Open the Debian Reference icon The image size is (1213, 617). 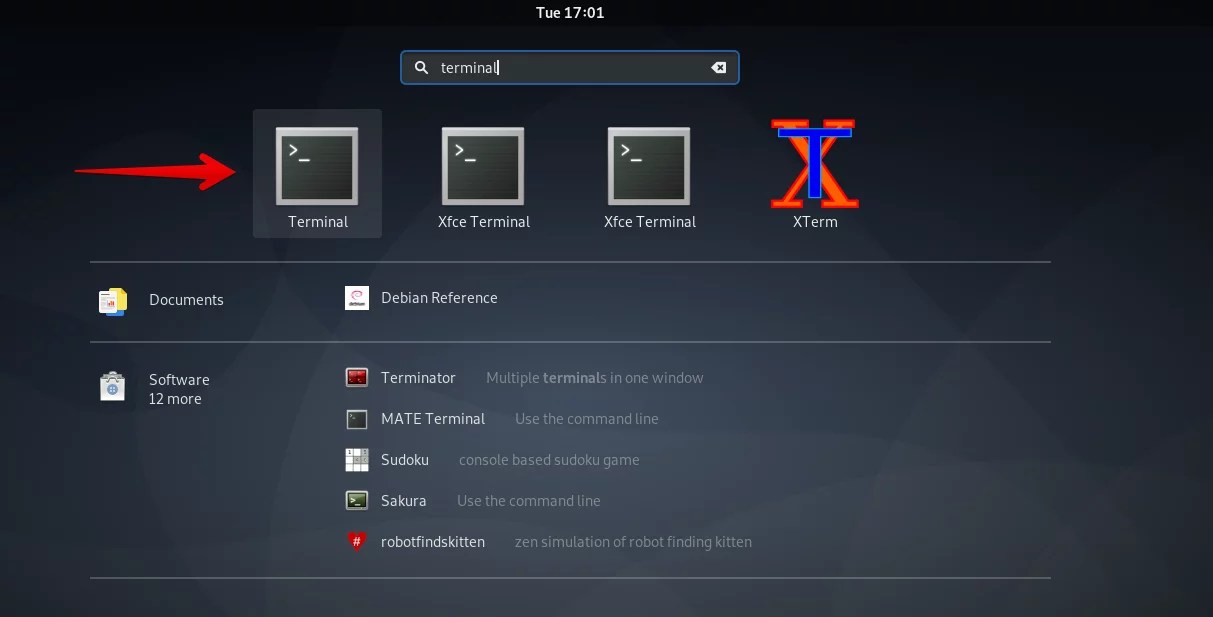point(357,298)
